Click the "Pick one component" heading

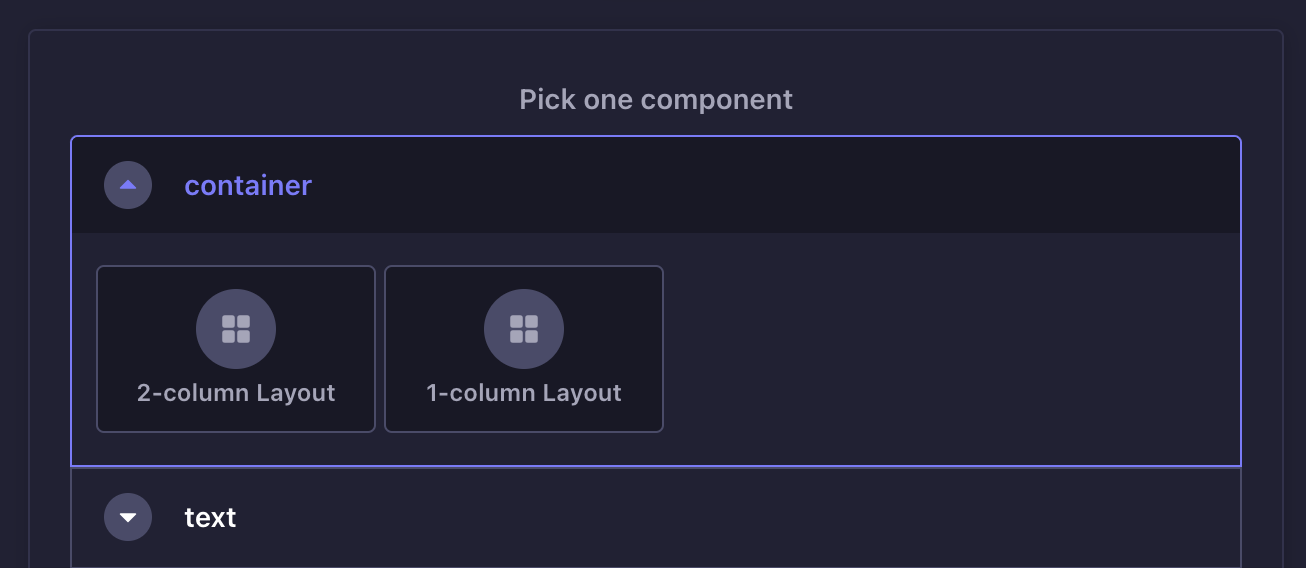656,100
